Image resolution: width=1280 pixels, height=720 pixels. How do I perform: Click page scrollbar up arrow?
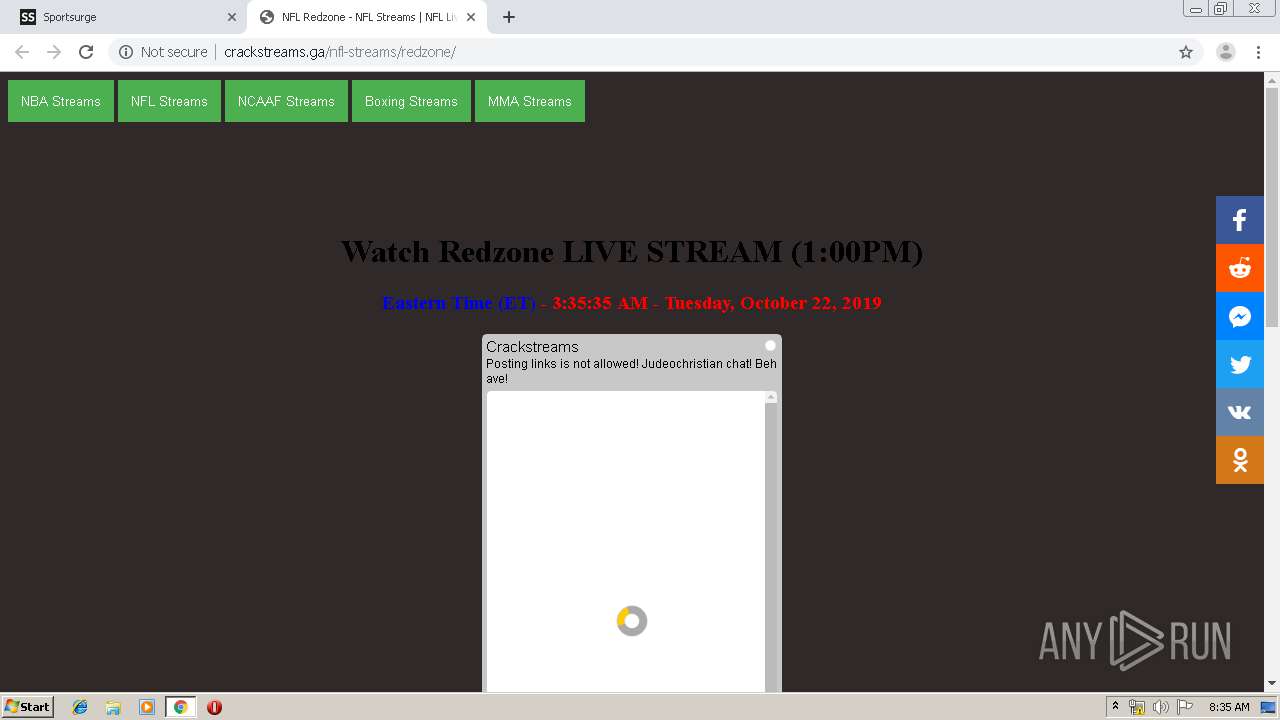click(x=1272, y=80)
